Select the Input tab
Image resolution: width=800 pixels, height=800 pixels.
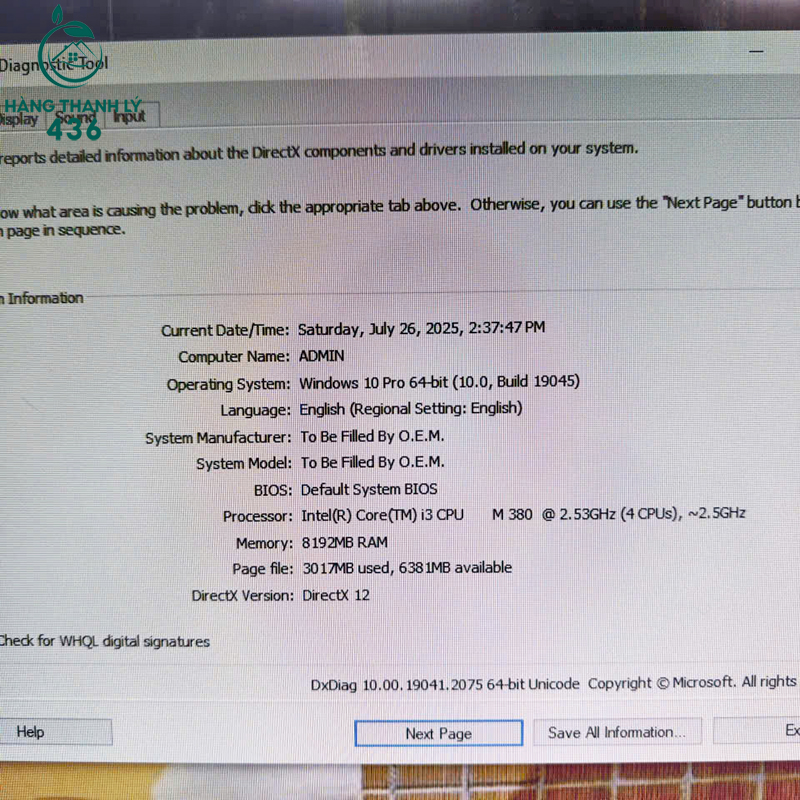pyautogui.click(x=129, y=116)
